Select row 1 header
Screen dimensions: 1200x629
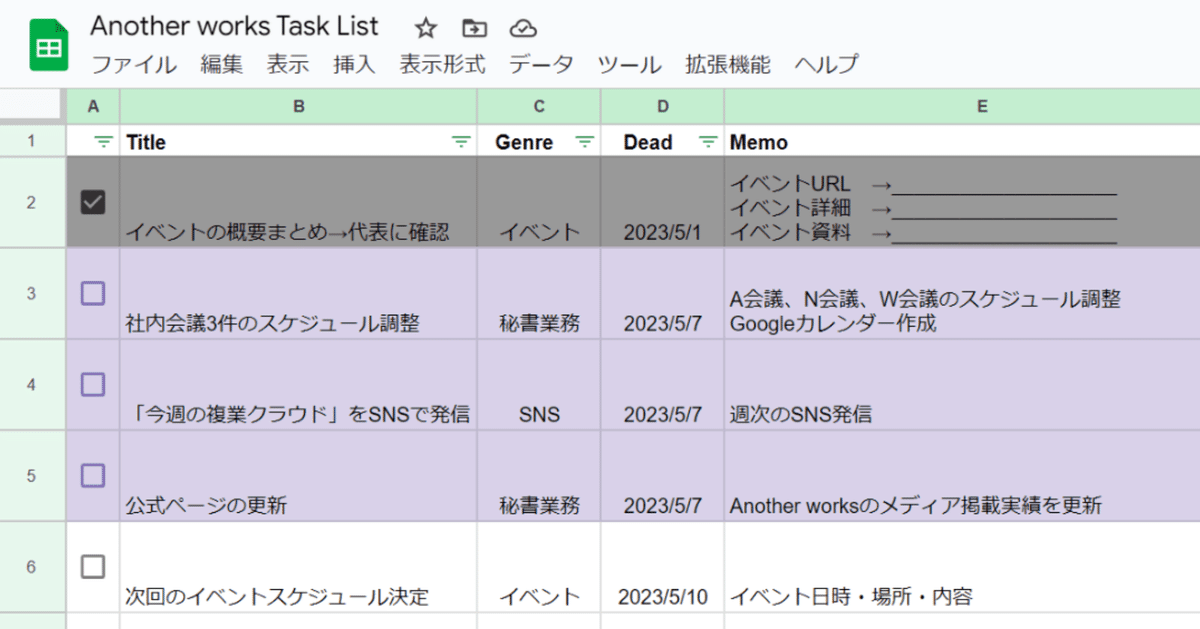32,141
